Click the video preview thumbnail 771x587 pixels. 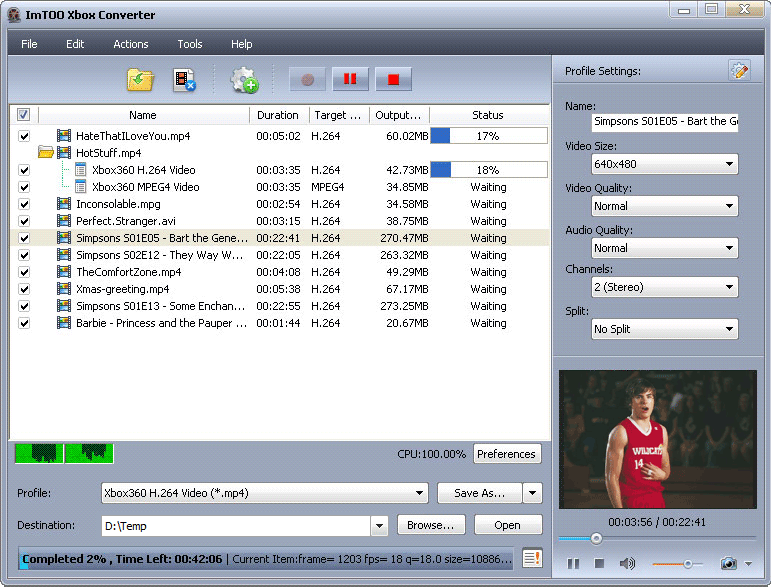(657, 439)
